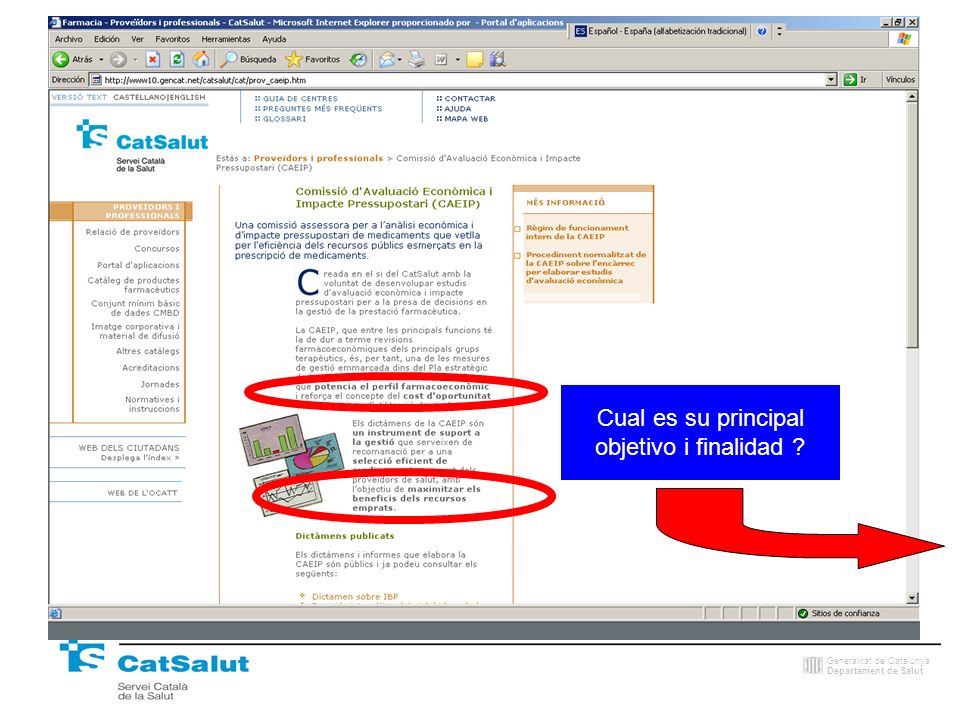This screenshot has height=720, width=960.
Task: Open Portal d'aplicacions sidebar link
Action: 138,265
